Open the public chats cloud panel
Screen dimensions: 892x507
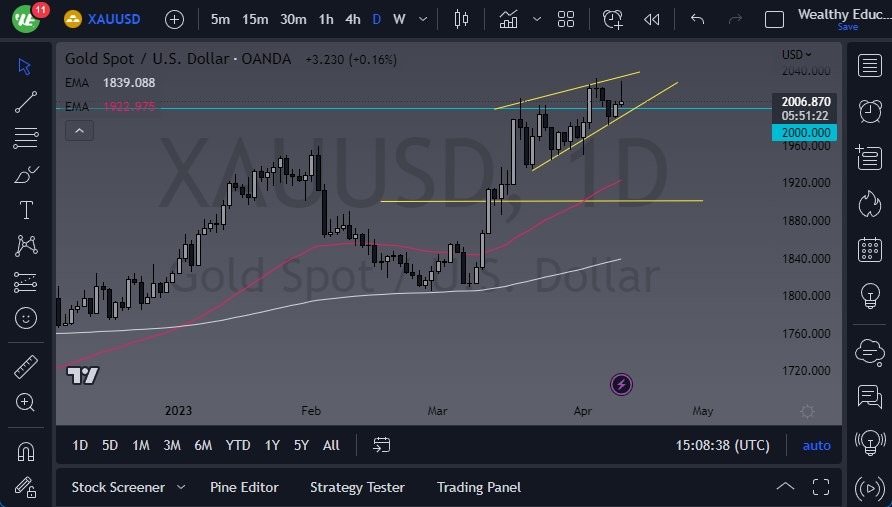(869, 352)
